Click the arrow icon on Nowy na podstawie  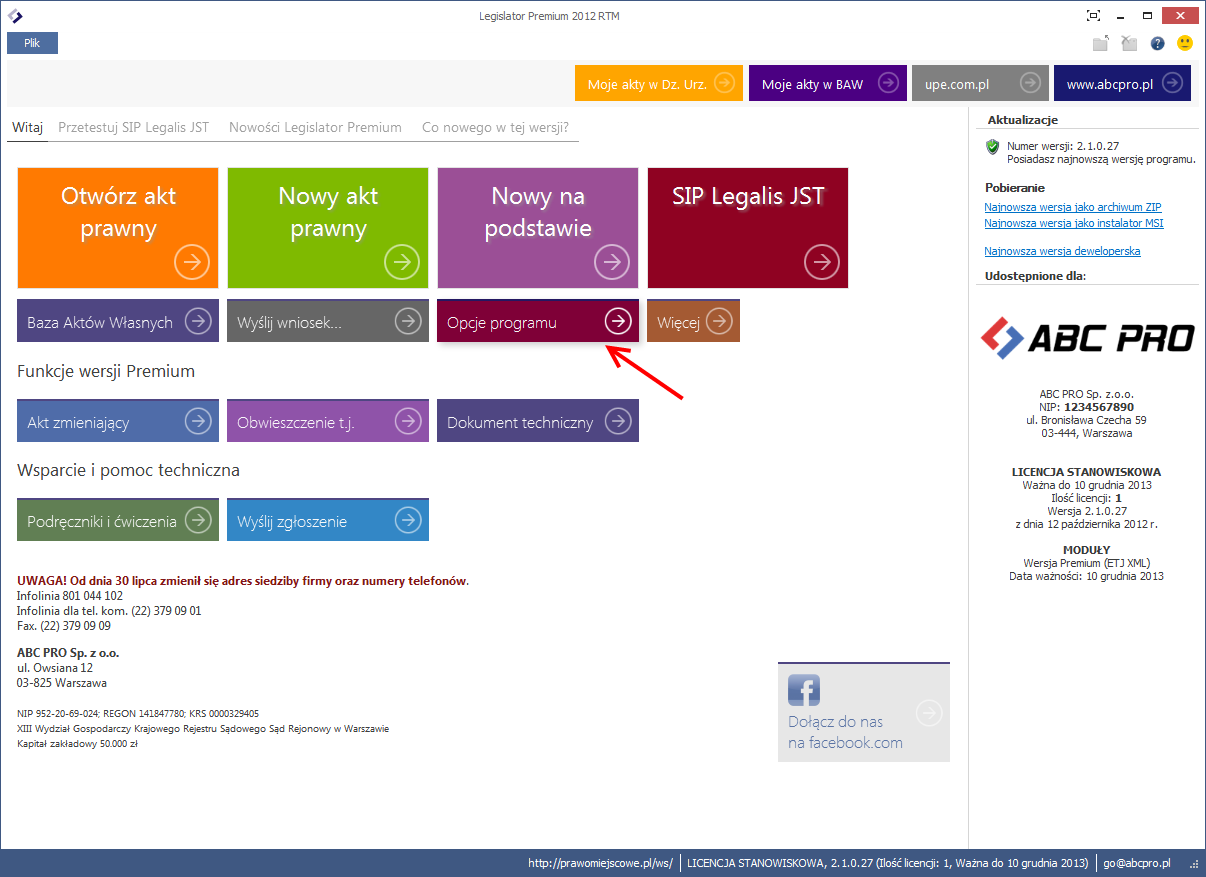coord(612,262)
